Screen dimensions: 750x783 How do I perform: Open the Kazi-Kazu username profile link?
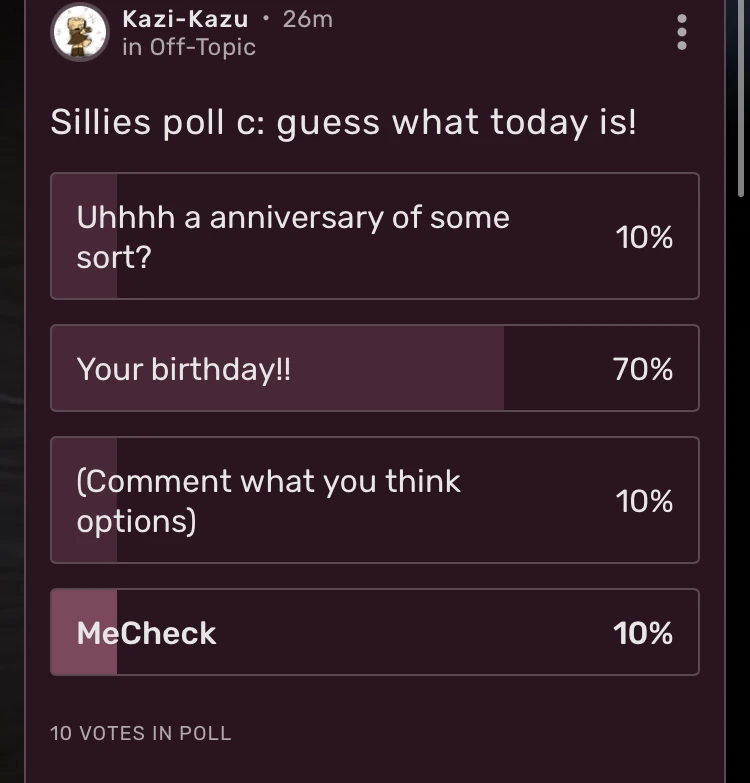pos(185,19)
